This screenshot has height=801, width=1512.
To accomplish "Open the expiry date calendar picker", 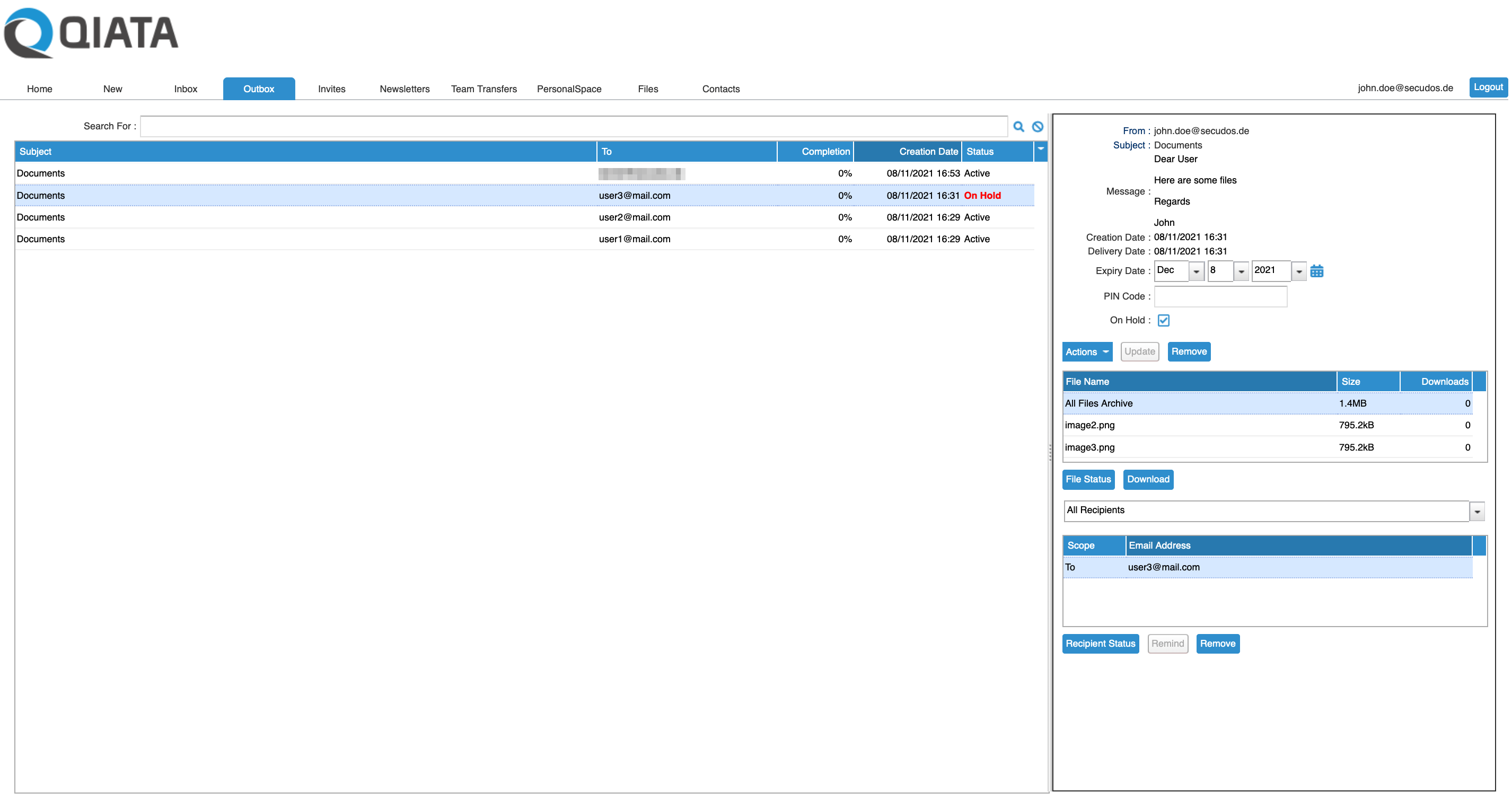I will [x=1316, y=271].
